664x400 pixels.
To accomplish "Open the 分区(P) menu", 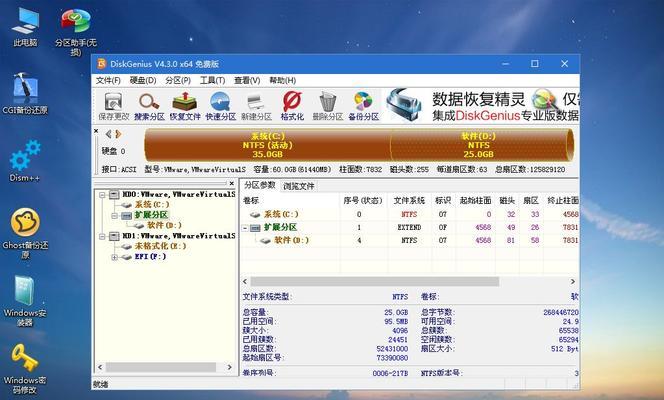I will coord(178,80).
